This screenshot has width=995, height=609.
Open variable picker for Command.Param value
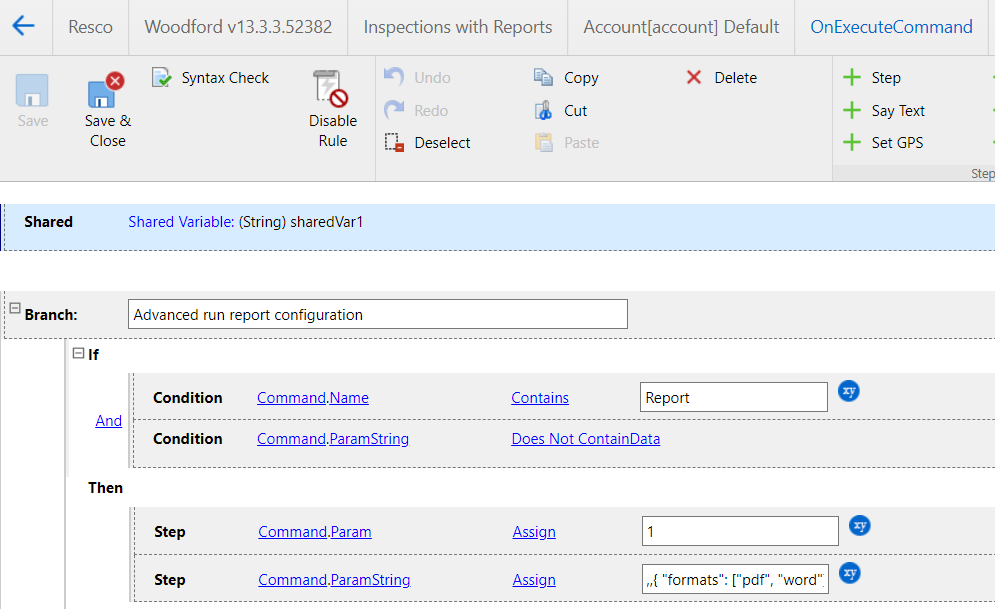pyautogui.click(x=860, y=525)
